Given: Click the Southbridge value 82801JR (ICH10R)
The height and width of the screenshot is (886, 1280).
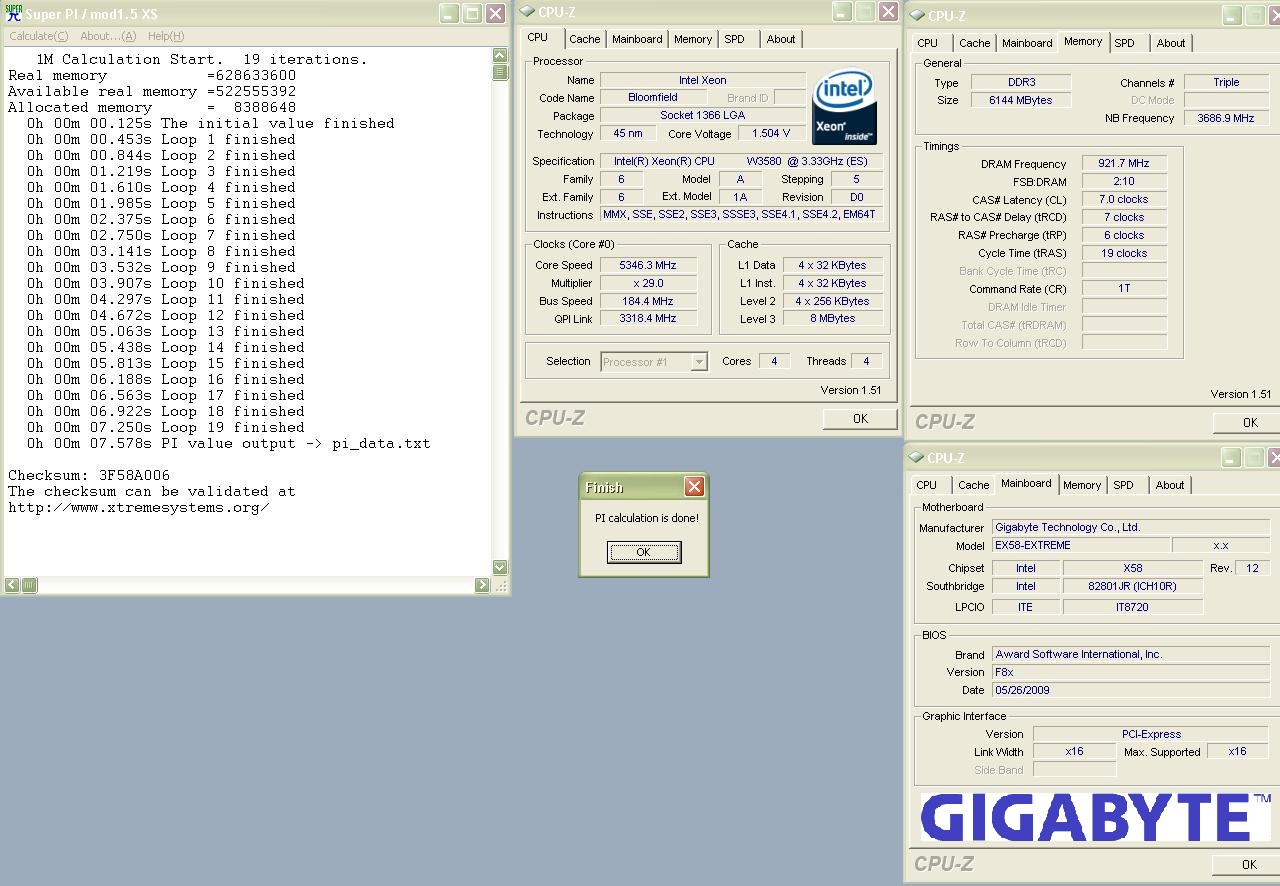Looking at the screenshot, I should [1132, 586].
